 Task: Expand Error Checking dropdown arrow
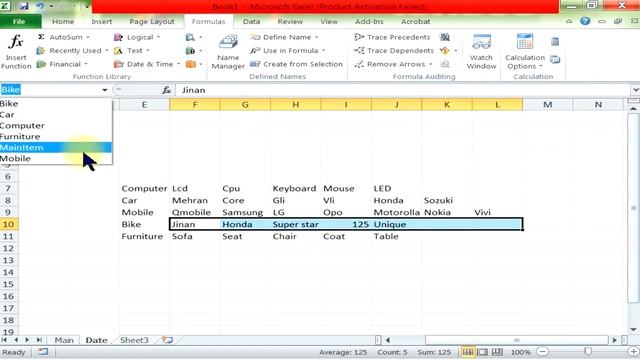456,51
